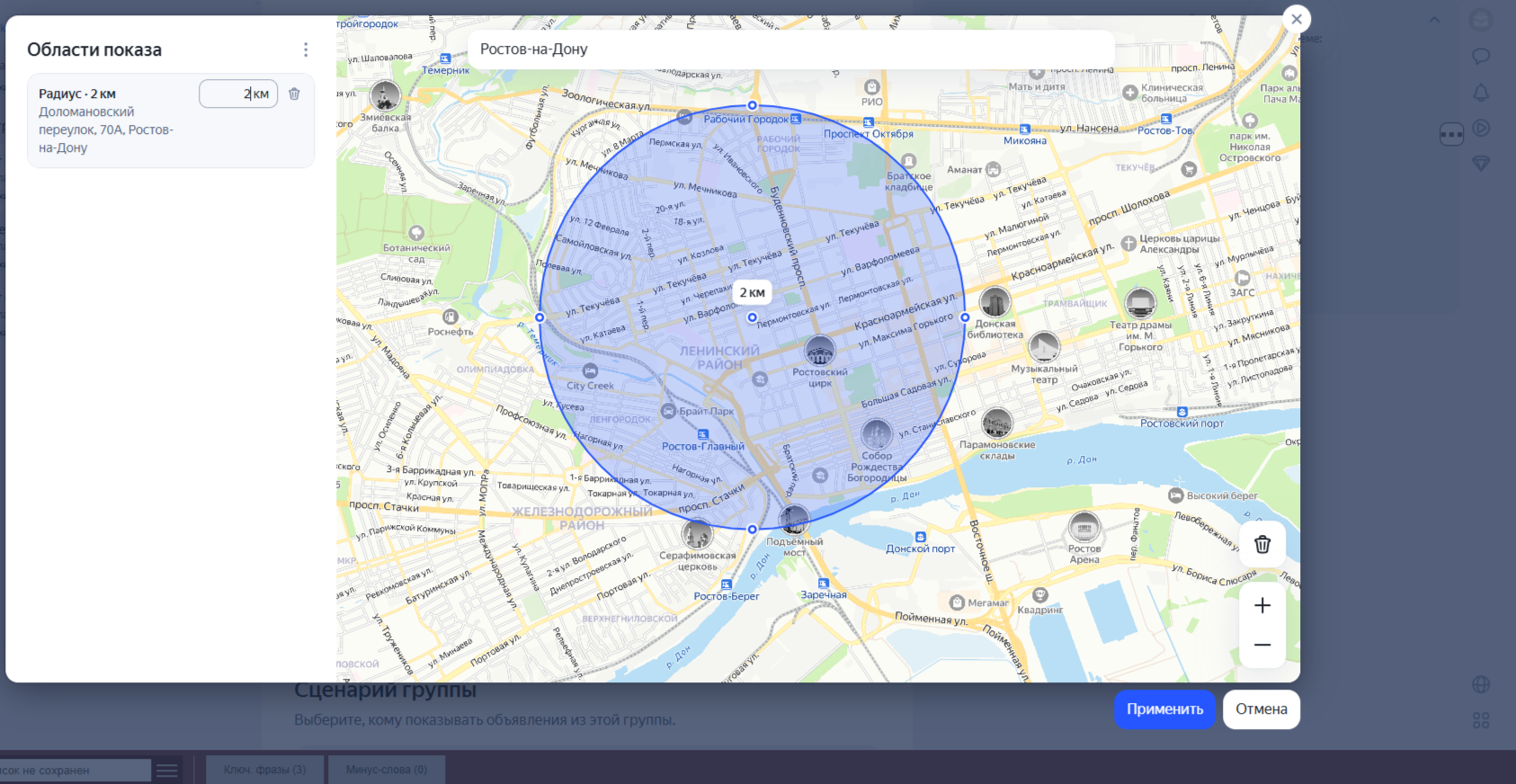The image size is (1516, 784).
Task: Open the chat bubble icon in background sidebar
Action: tap(1481, 57)
